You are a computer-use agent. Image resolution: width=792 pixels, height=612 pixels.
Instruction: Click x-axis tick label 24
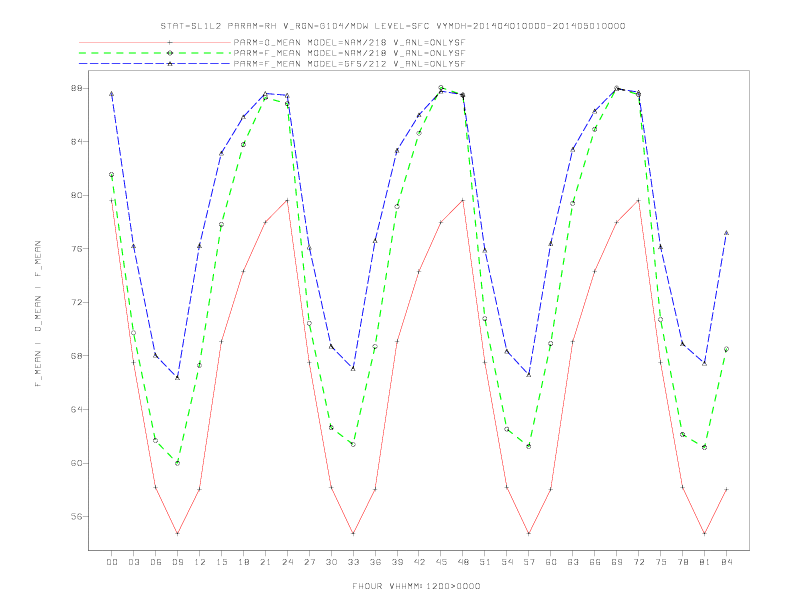pos(287,562)
